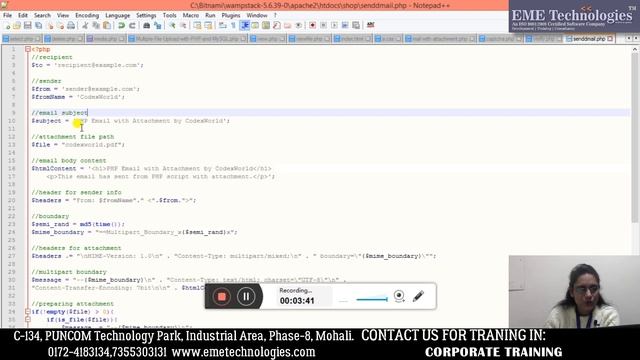Toggle word wrap in the toolbar

pyautogui.click(x=222, y=26)
